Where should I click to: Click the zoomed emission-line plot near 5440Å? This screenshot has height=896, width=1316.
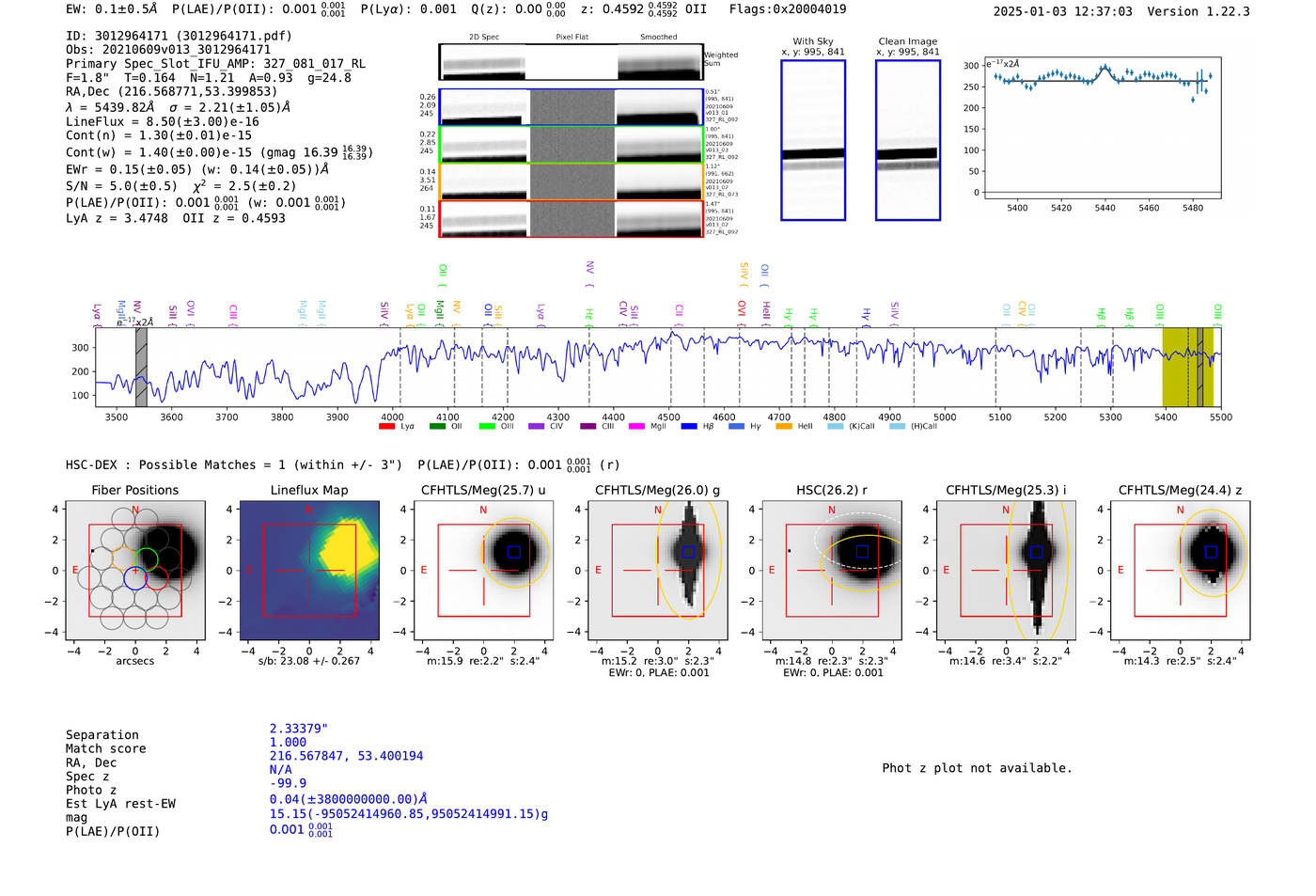click(1102, 128)
